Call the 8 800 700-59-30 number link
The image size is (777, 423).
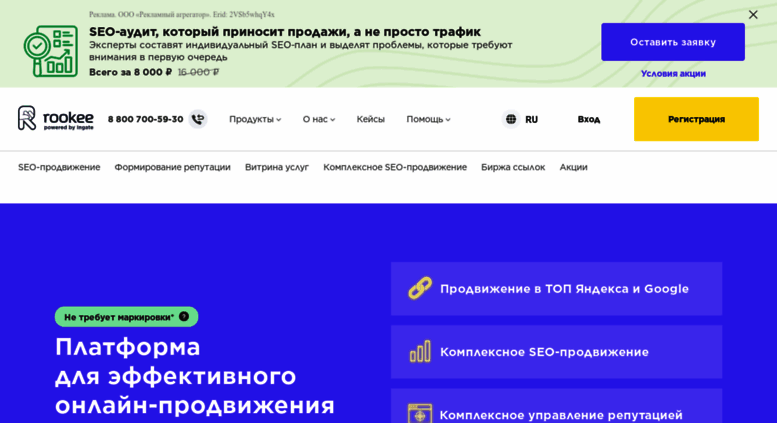(x=145, y=119)
